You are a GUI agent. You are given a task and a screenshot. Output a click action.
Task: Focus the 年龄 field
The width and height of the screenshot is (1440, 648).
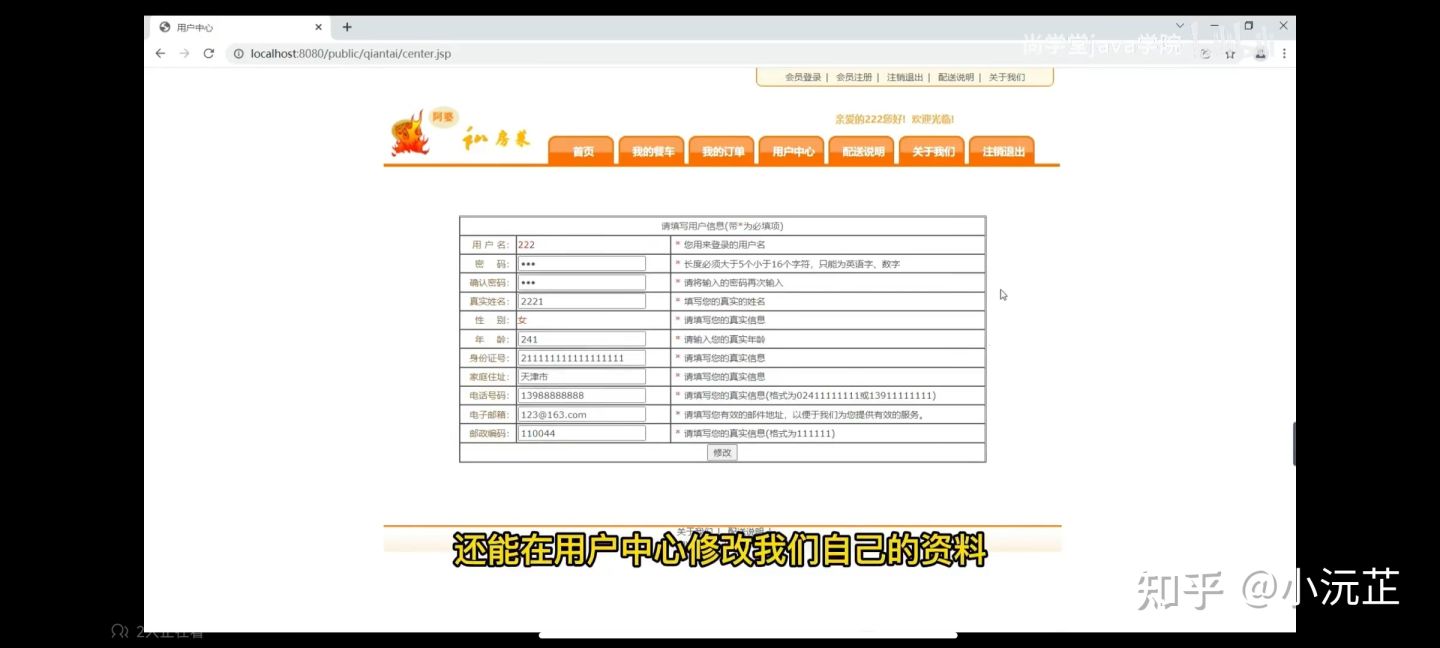[x=581, y=339]
